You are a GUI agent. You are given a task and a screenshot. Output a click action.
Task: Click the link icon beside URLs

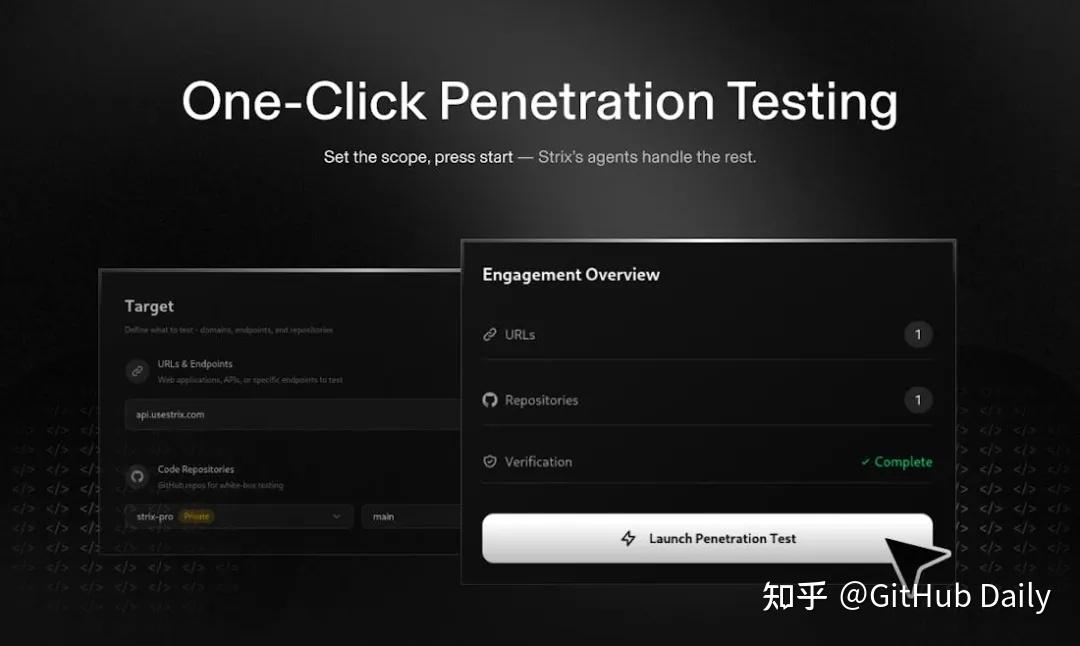click(490, 335)
